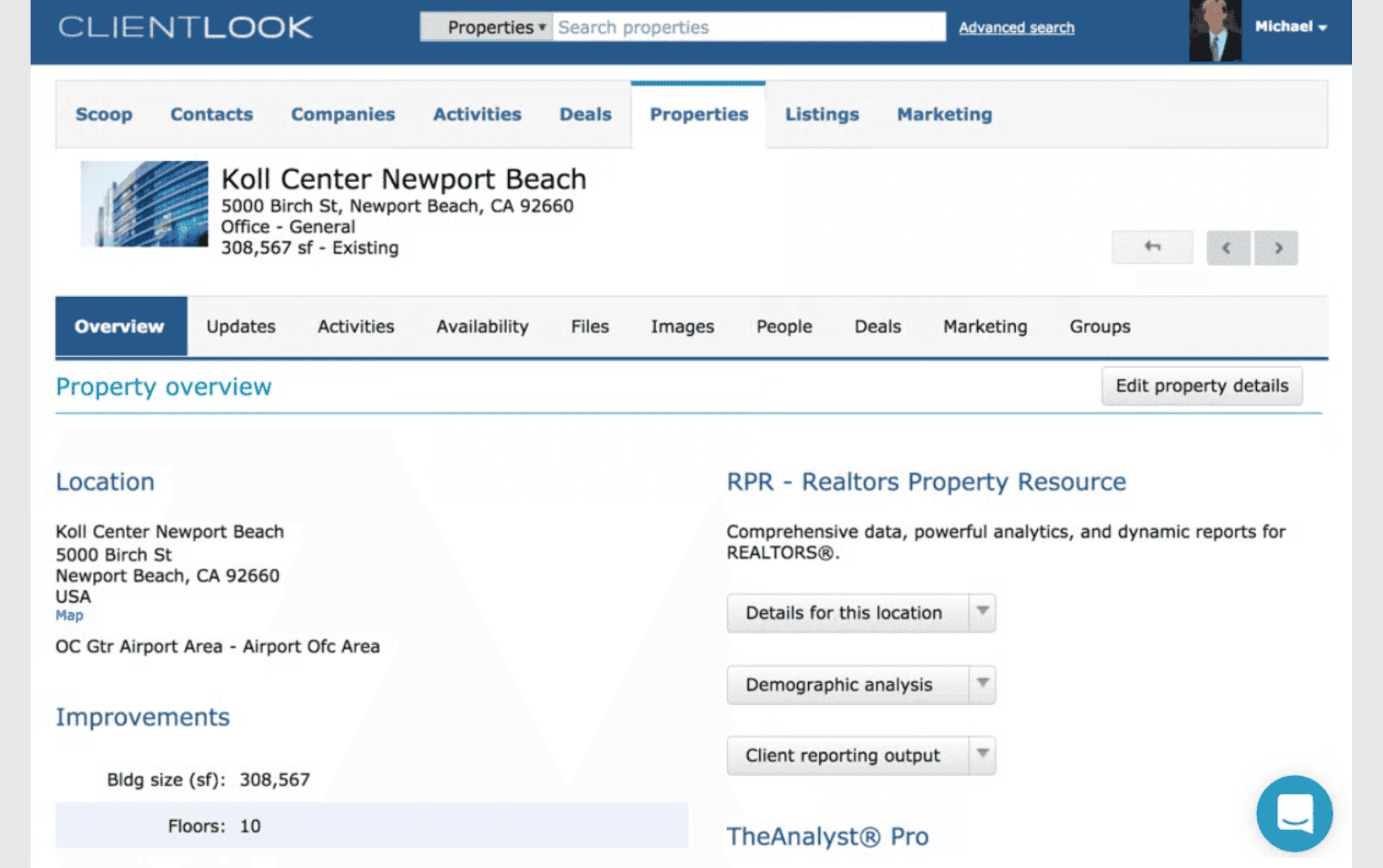Open the Files sub-tab

(x=590, y=327)
